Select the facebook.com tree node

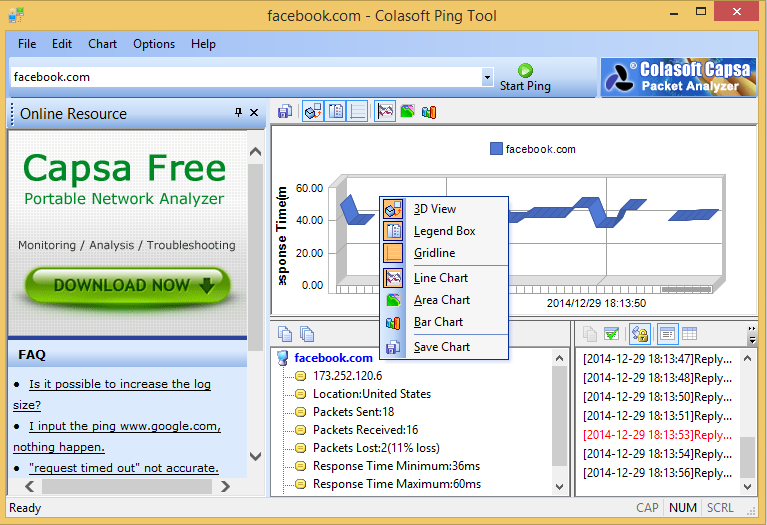point(333,358)
